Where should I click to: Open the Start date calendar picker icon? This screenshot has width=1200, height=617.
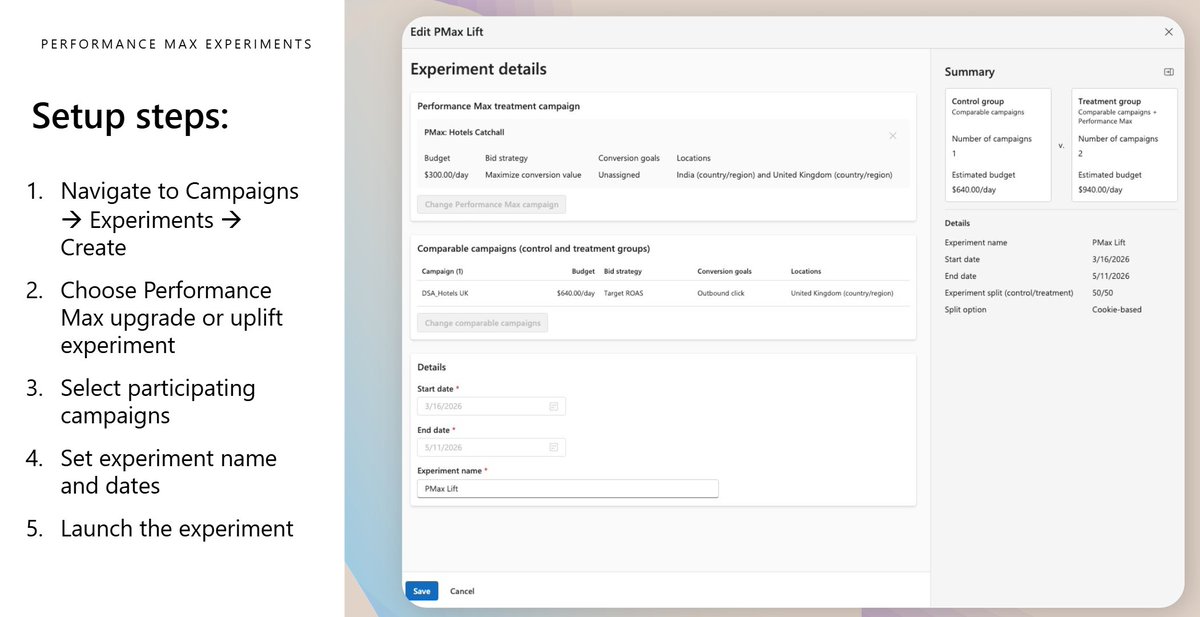[x=554, y=407]
